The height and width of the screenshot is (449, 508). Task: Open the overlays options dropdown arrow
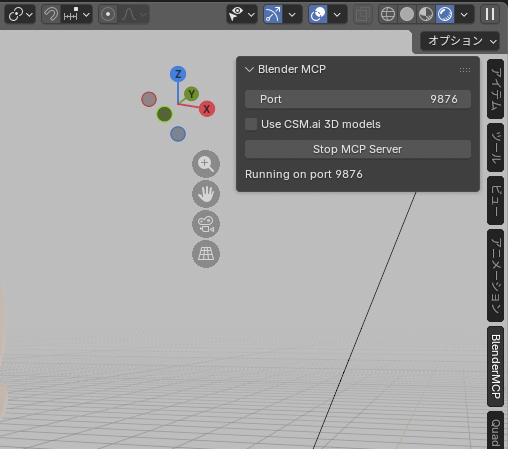tap(337, 14)
